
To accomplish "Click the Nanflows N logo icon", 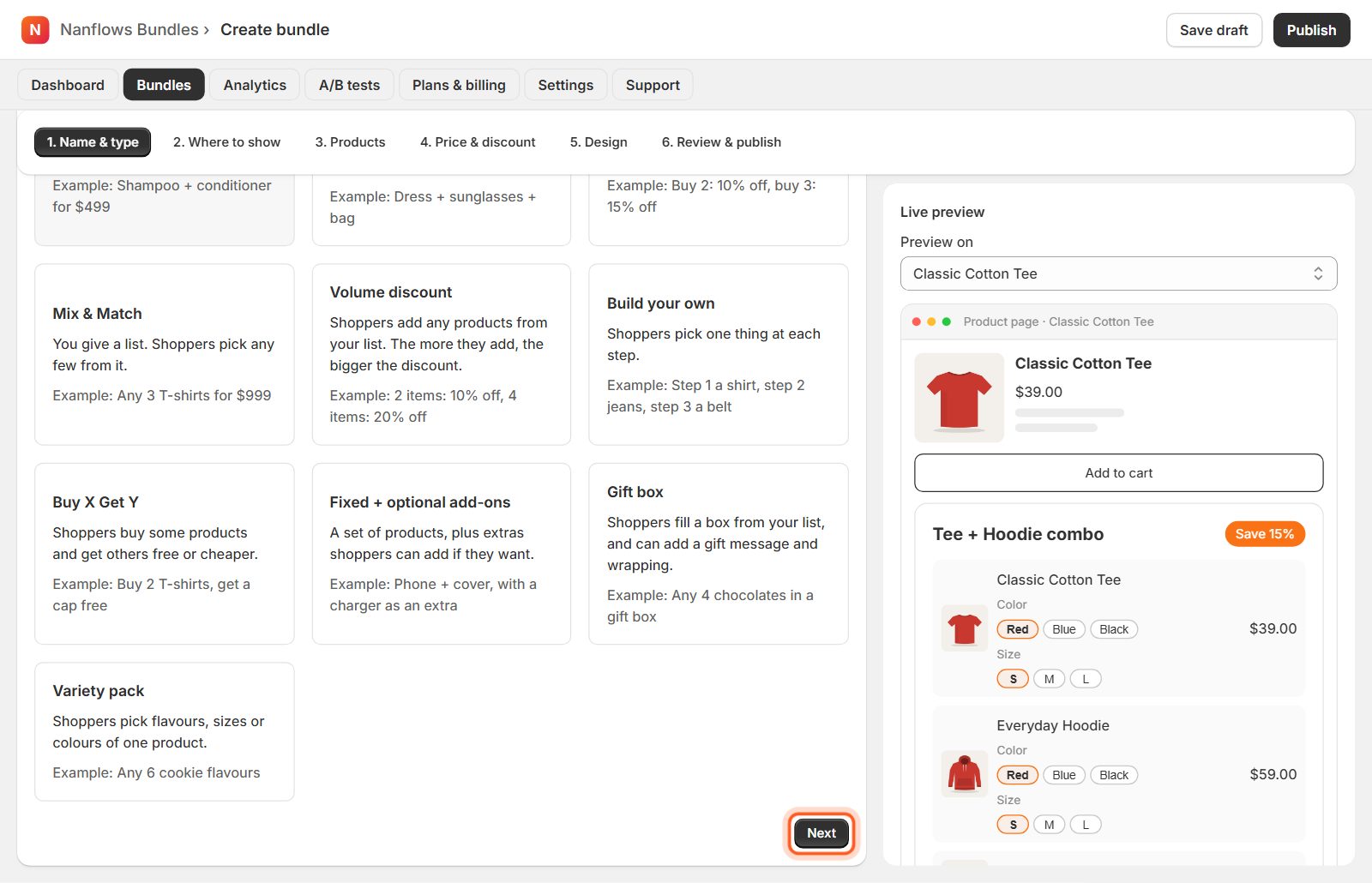I will pos(35,30).
